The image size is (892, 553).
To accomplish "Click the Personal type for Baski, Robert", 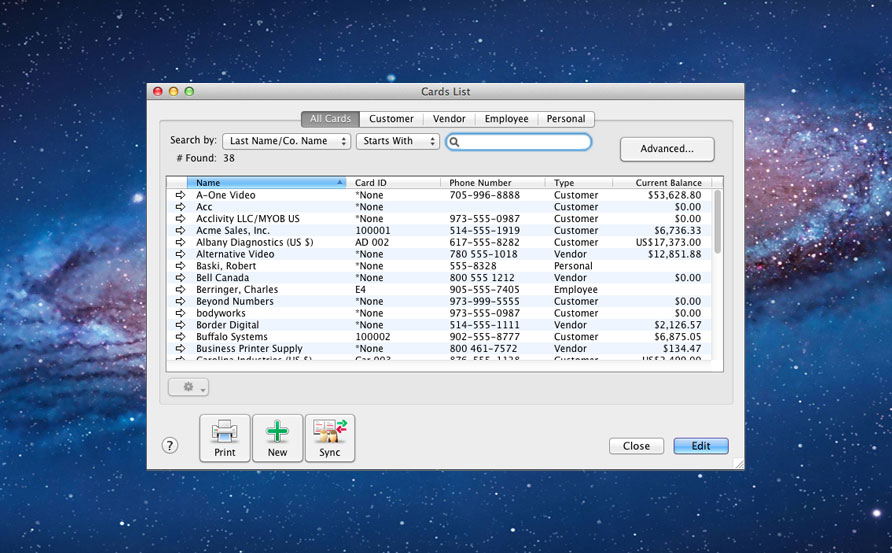I will (573, 266).
